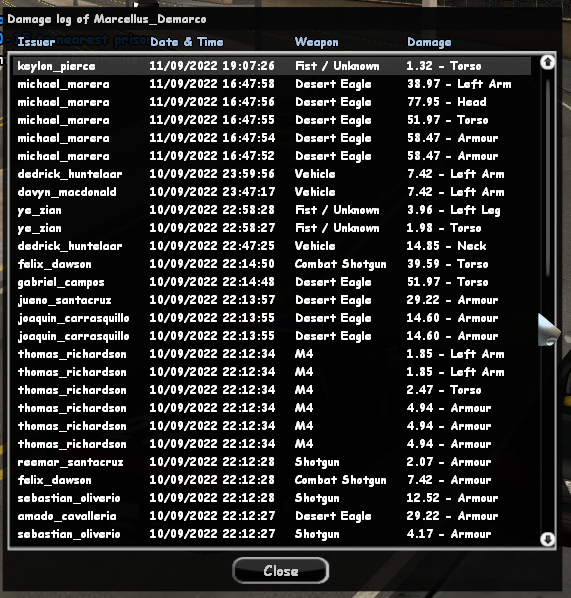Click the Date & Time column header

(x=187, y=42)
